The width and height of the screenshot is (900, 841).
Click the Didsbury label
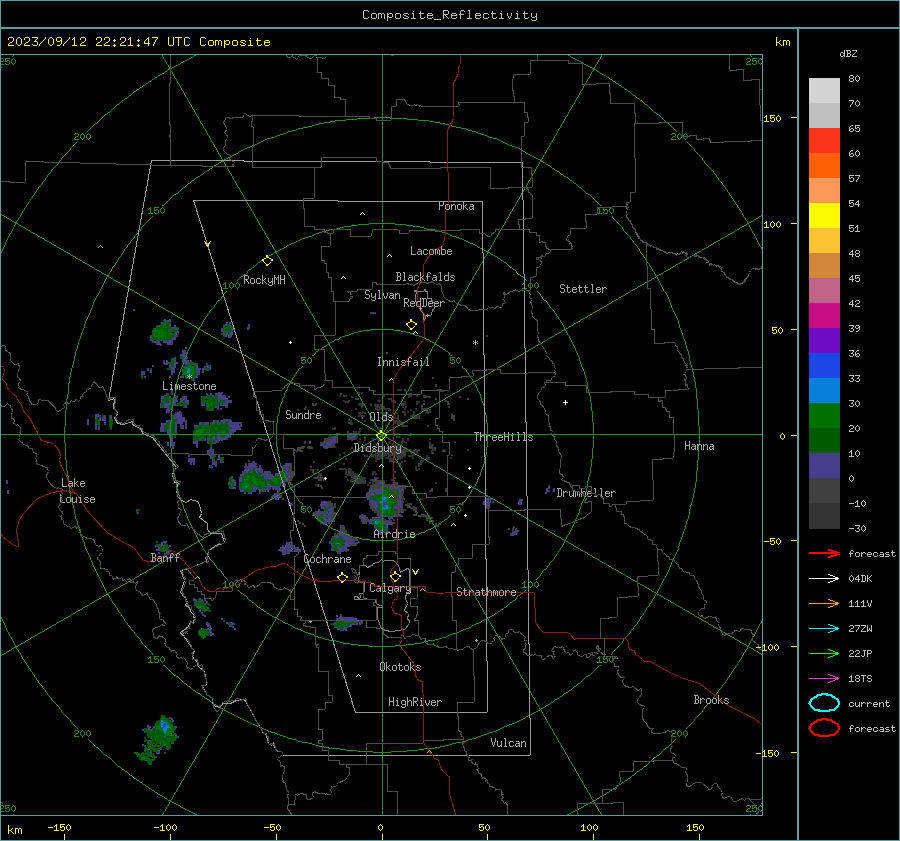377,448
